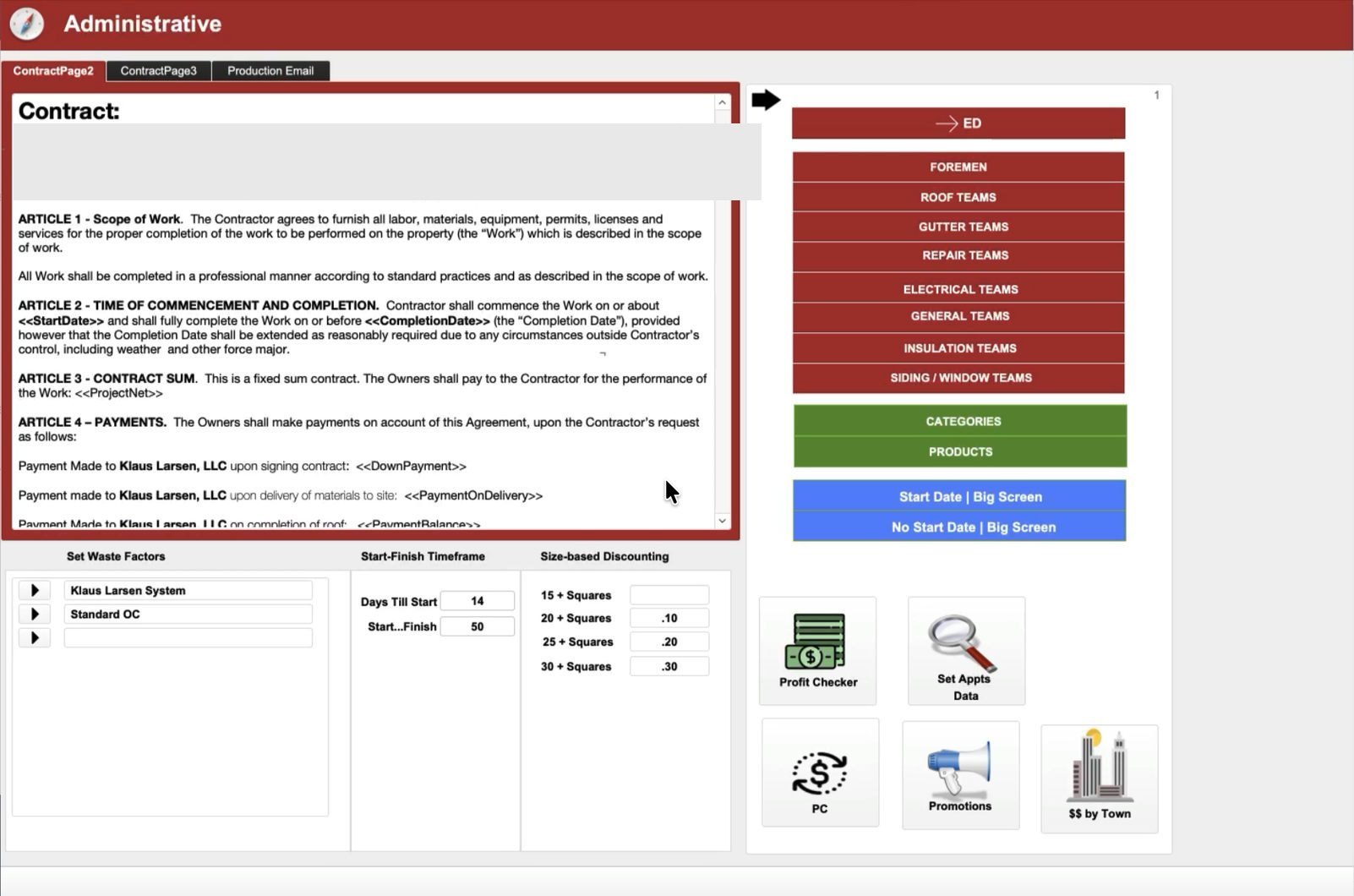This screenshot has height=896, width=1354.
Task: Click the <<ProjectNet>> placeholder text
Action: coord(118,393)
